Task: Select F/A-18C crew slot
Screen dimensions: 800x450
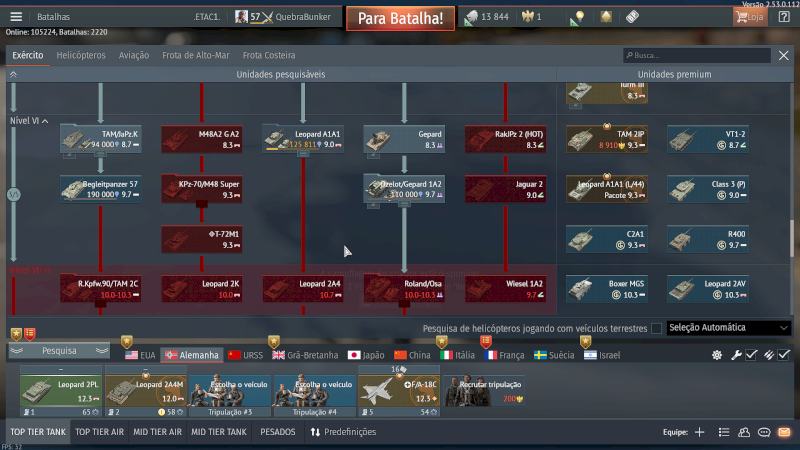Action: pos(399,391)
